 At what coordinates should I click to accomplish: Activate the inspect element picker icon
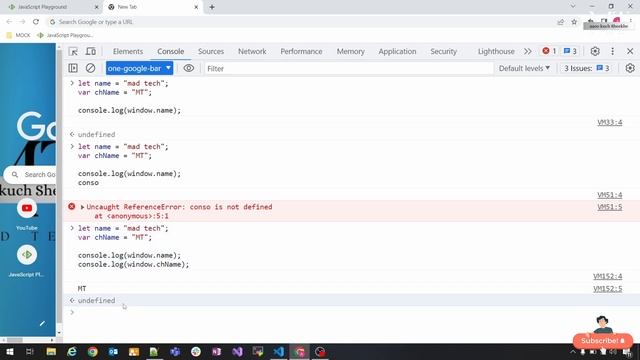point(73,51)
